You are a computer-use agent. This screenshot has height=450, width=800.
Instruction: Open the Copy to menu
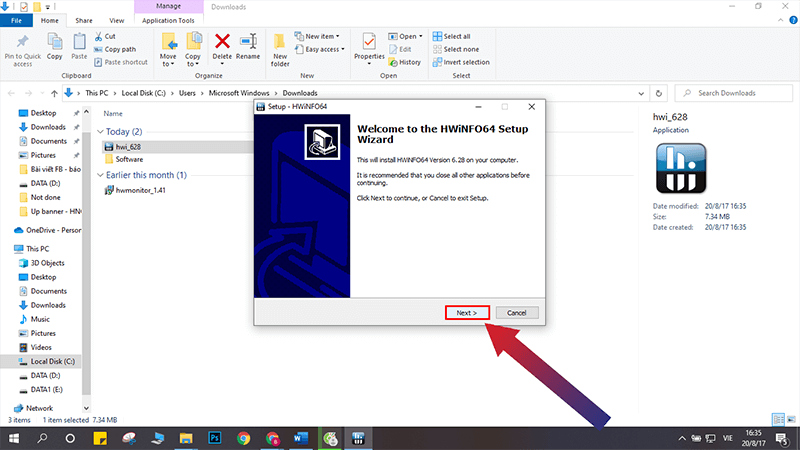(x=193, y=49)
